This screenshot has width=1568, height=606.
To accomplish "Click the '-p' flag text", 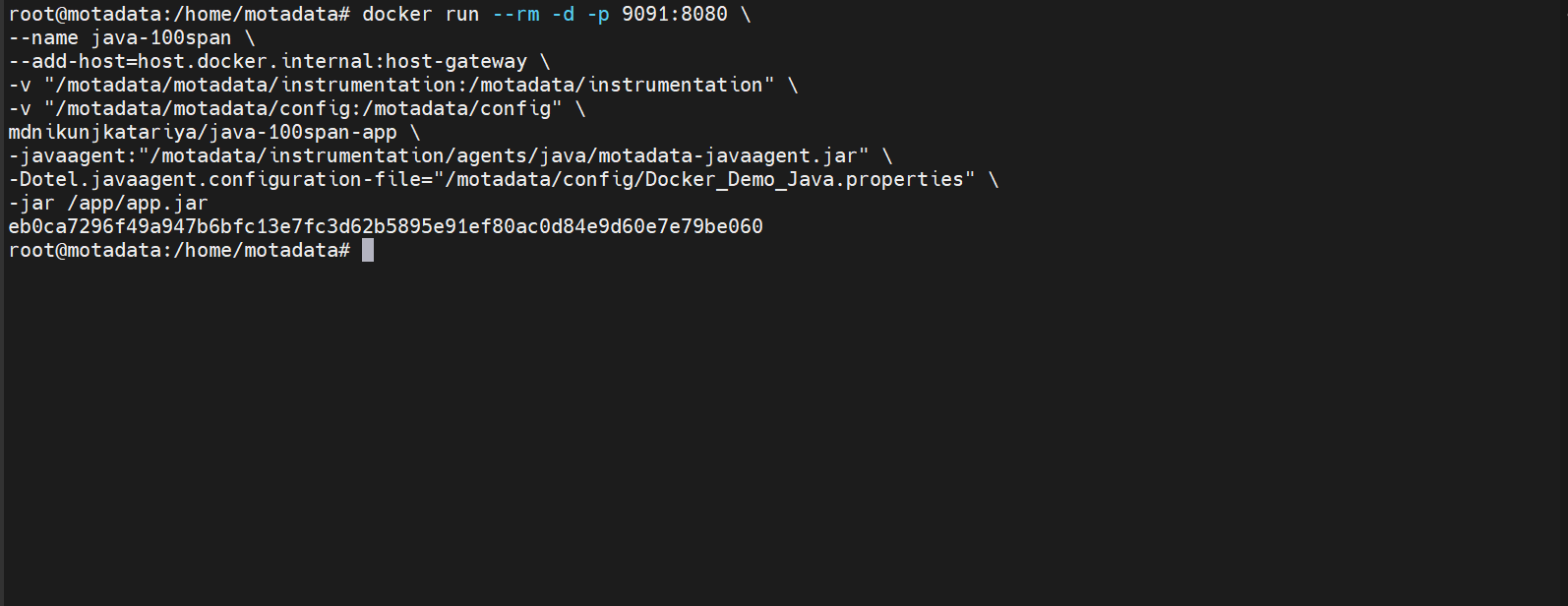I will [x=598, y=14].
